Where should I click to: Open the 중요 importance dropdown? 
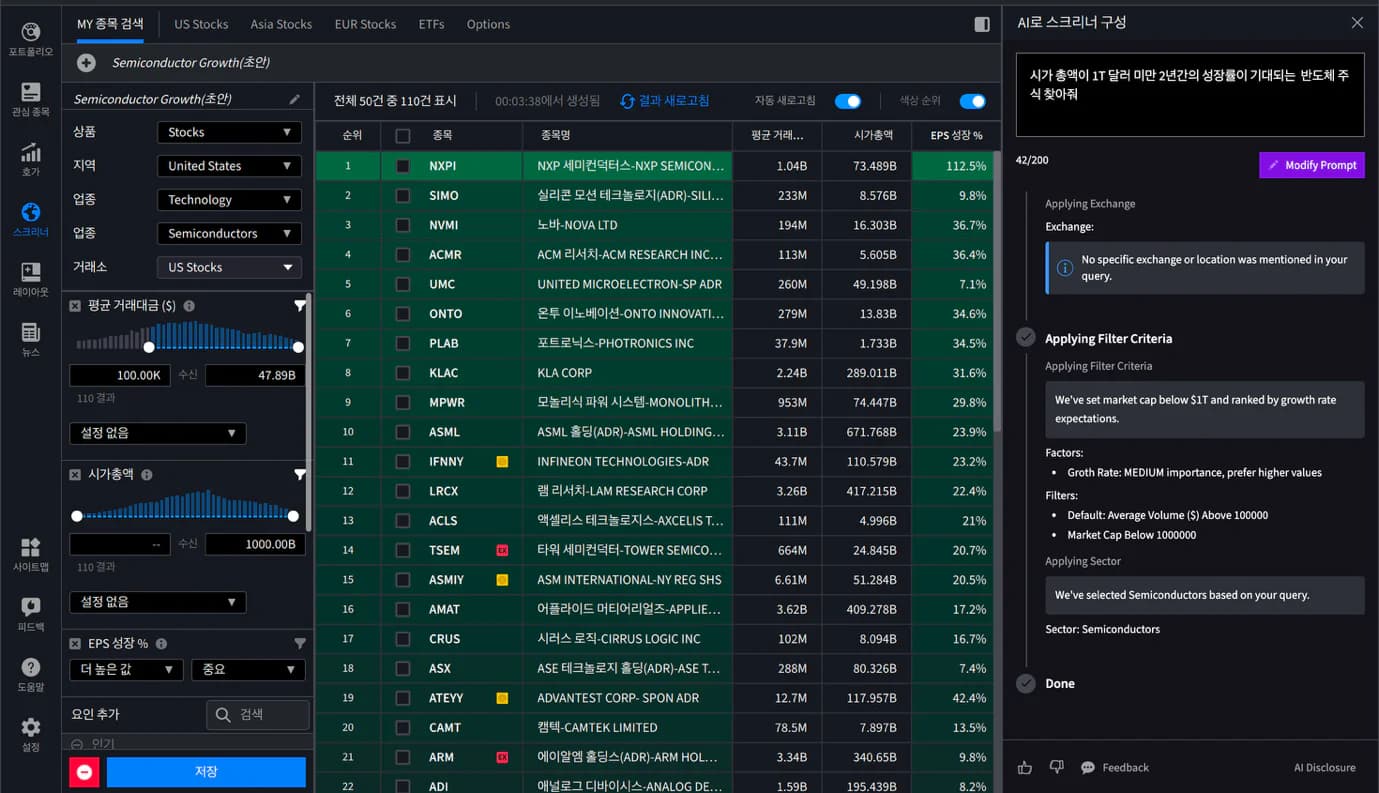point(248,670)
